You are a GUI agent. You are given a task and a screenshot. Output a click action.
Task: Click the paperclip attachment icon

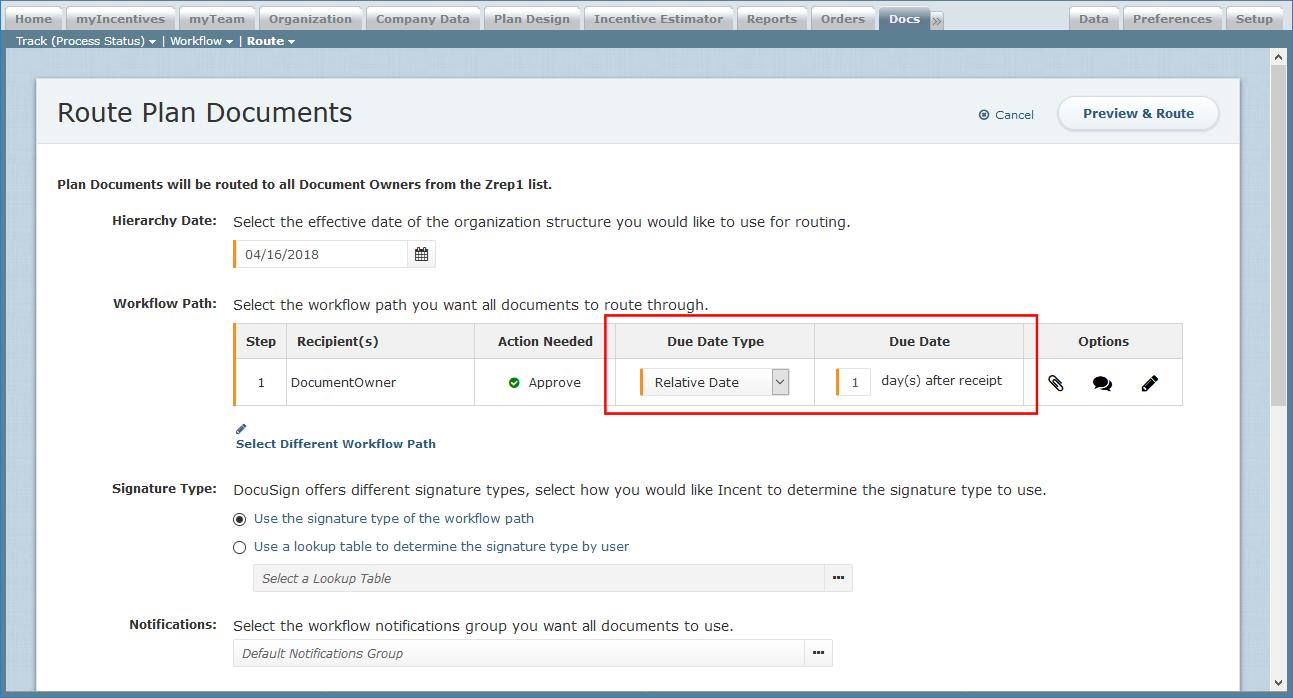tap(1055, 382)
